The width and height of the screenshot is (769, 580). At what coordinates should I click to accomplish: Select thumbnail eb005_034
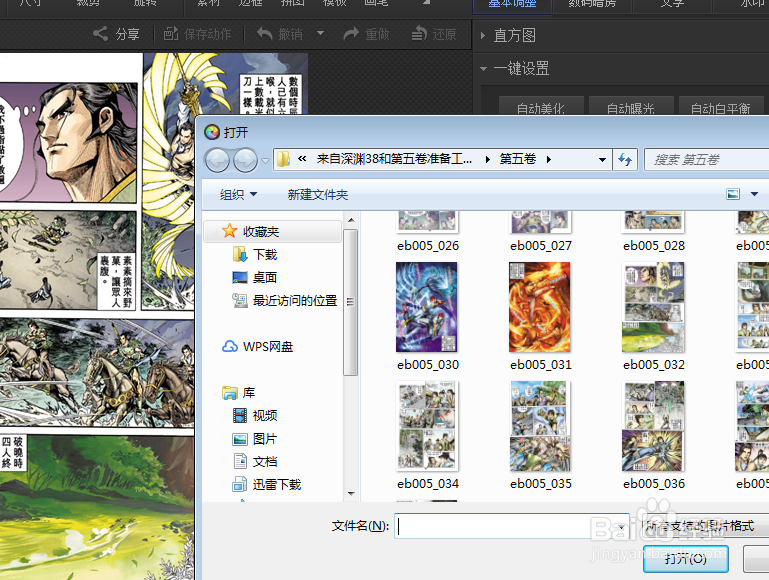coord(427,426)
